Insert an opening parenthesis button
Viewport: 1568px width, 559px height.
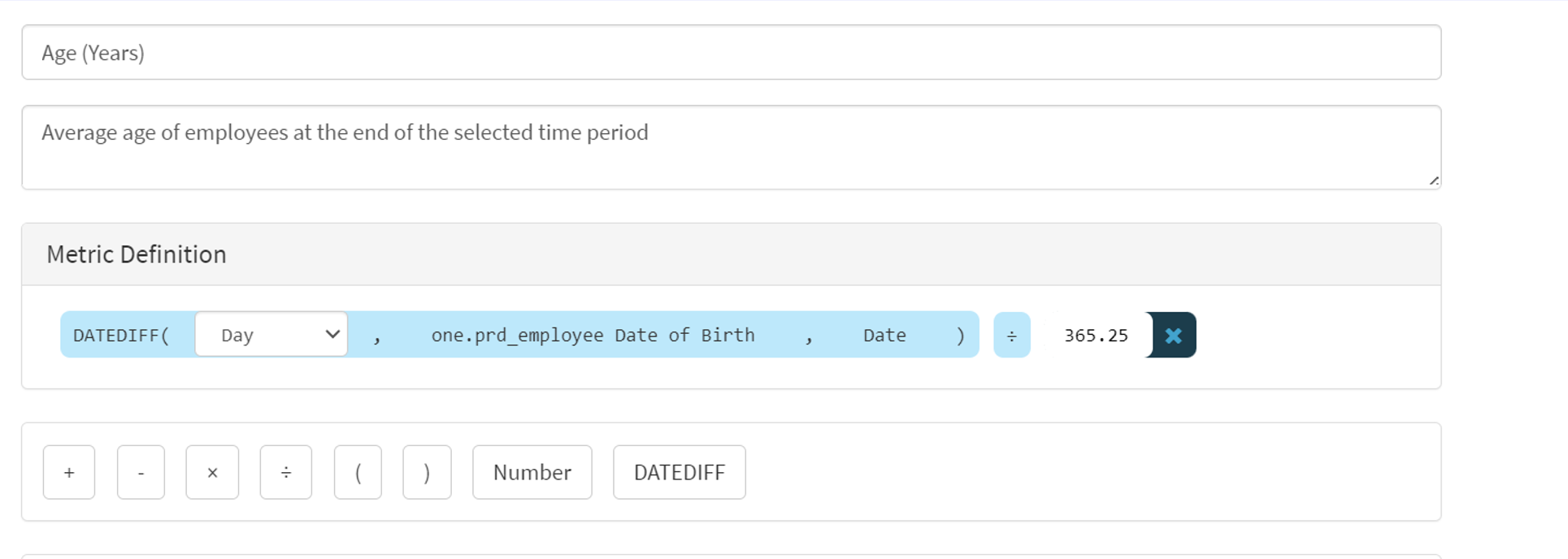coord(358,472)
